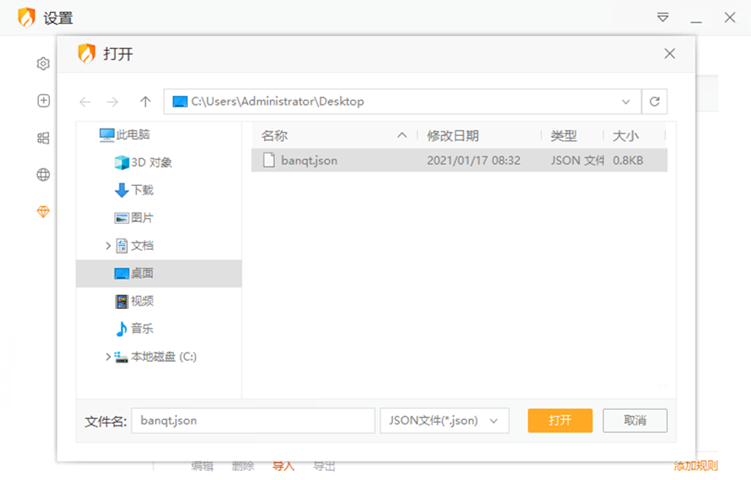Screen dimensions: 751x480
Task: Click the path field C:\Users\Administrator\Desktop
Action: coord(402,102)
